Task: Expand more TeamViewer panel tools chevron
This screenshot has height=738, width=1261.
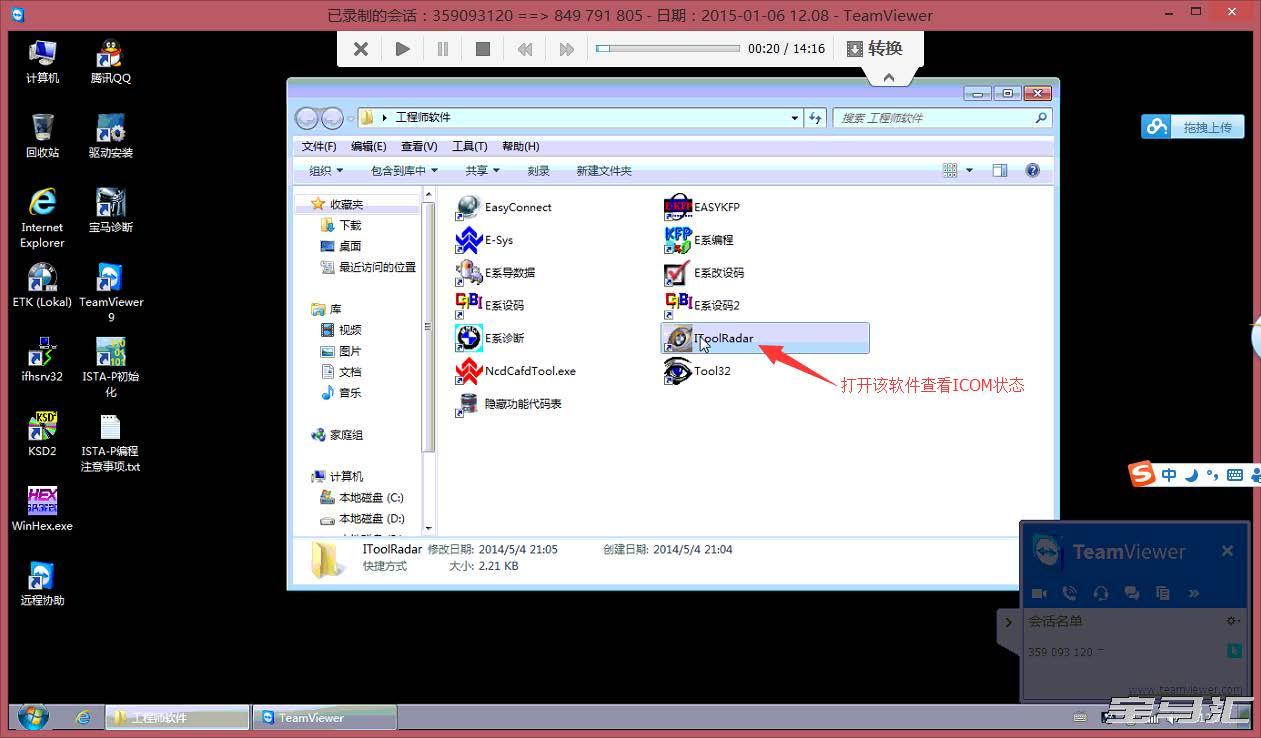Action: point(1193,593)
